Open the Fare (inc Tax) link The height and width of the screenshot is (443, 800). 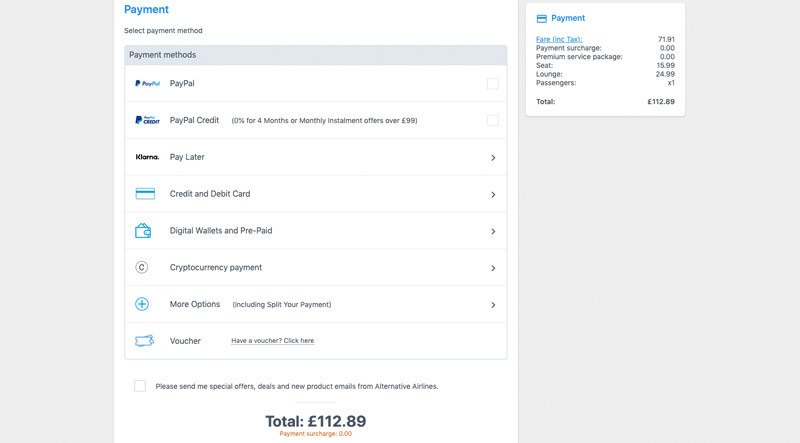pos(559,39)
